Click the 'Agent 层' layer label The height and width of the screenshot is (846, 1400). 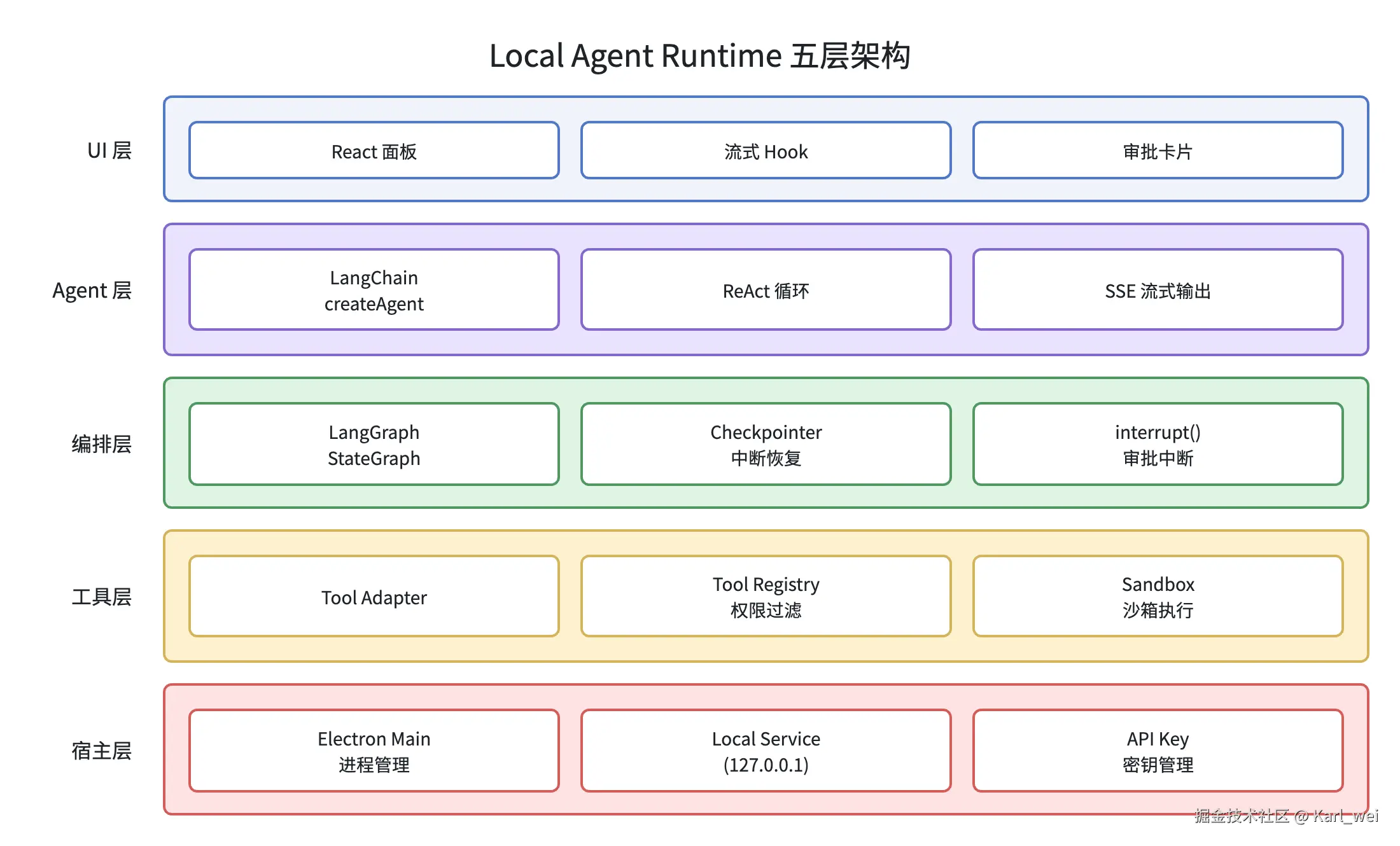point(92,291)
